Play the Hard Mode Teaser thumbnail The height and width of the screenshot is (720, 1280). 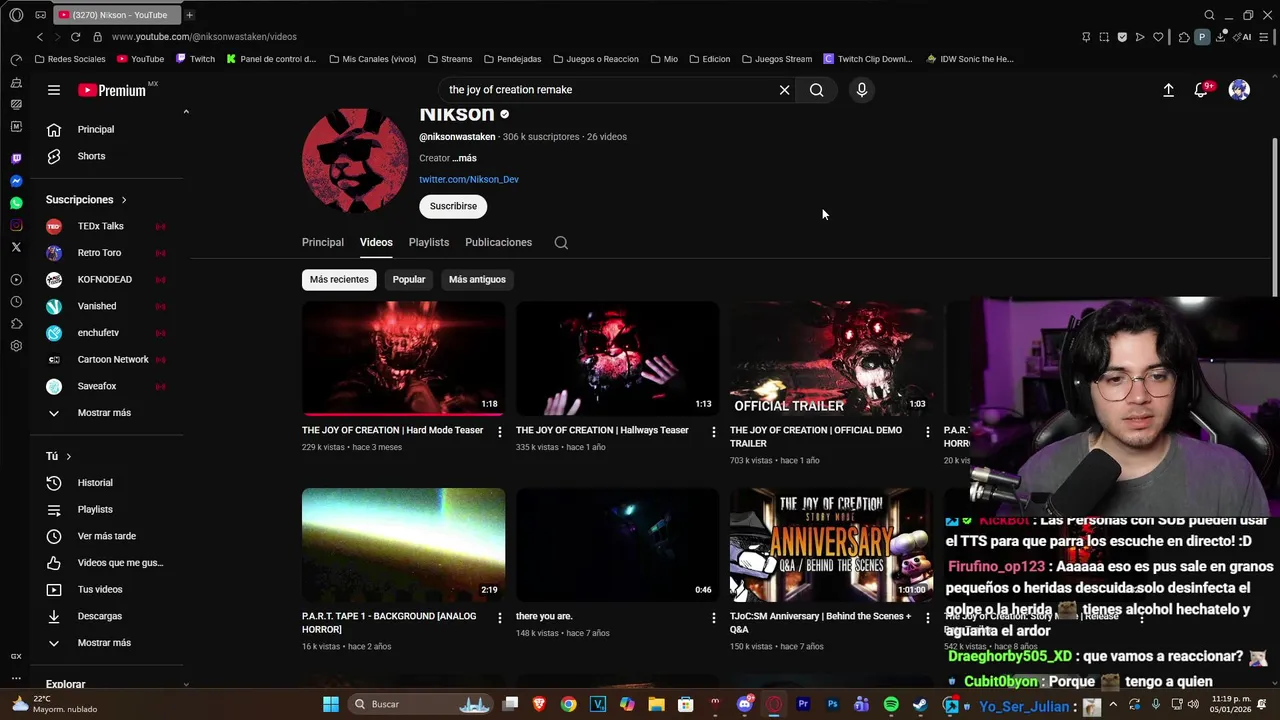coord(403,358)
